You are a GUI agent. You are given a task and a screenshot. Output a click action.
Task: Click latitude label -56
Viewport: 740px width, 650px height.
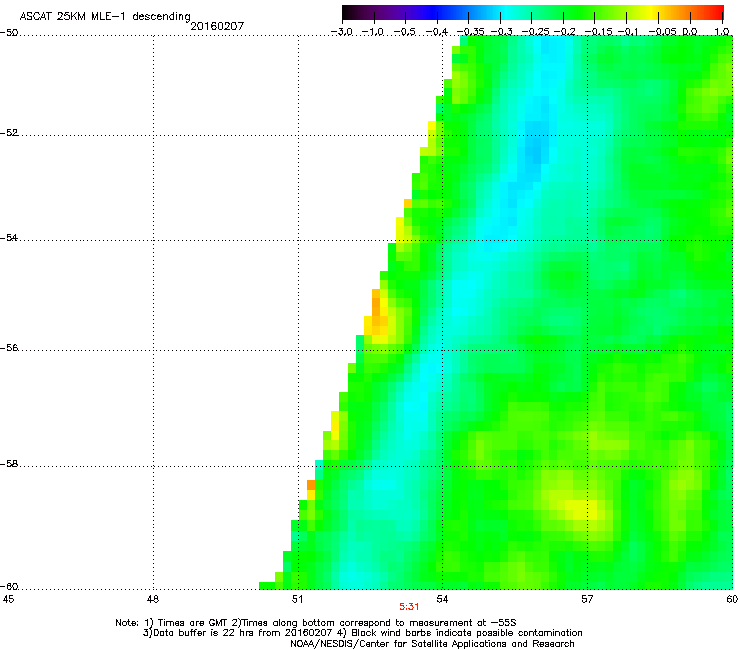(x=9, y=348)
